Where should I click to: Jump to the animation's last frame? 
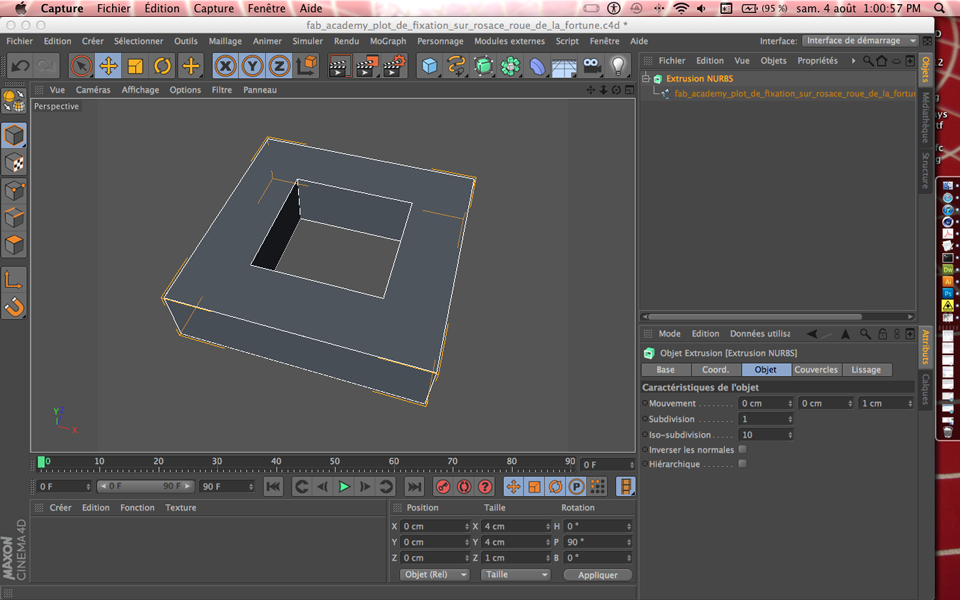point(414,487)
